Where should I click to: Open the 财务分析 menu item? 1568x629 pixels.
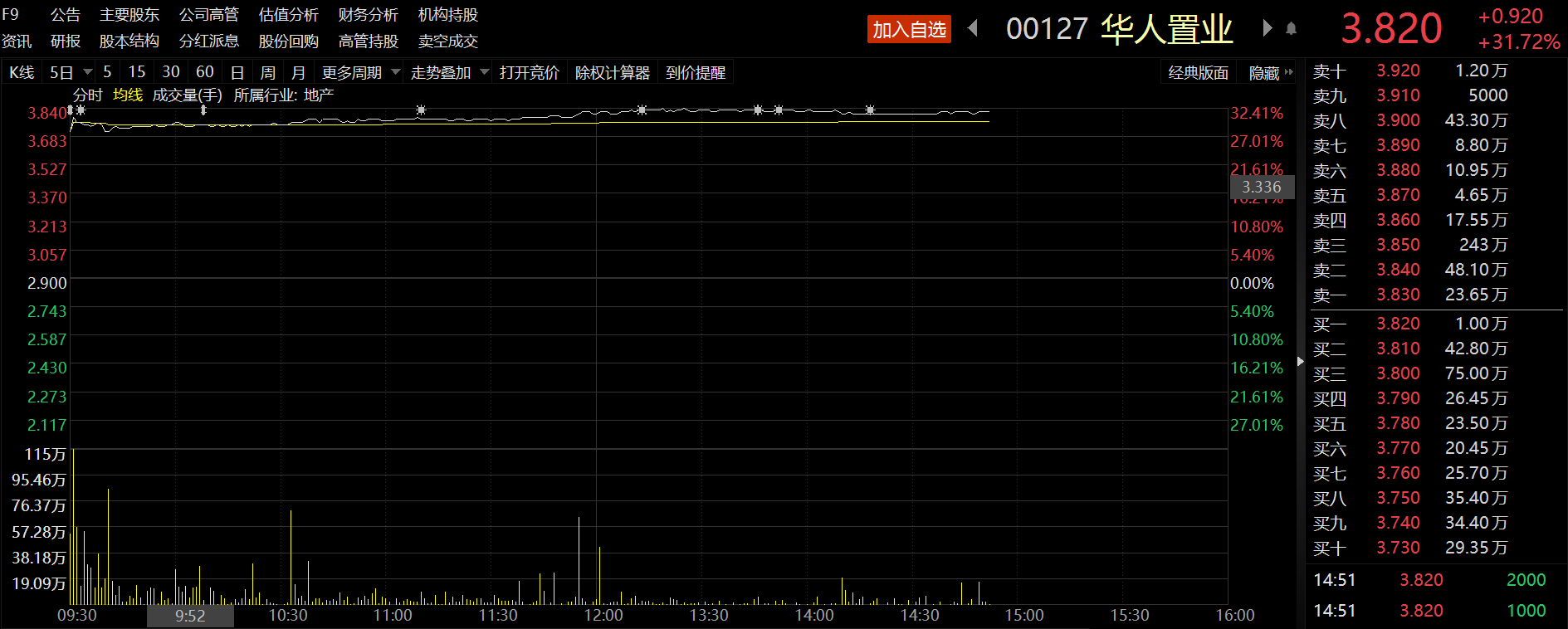tap(368, 15)
